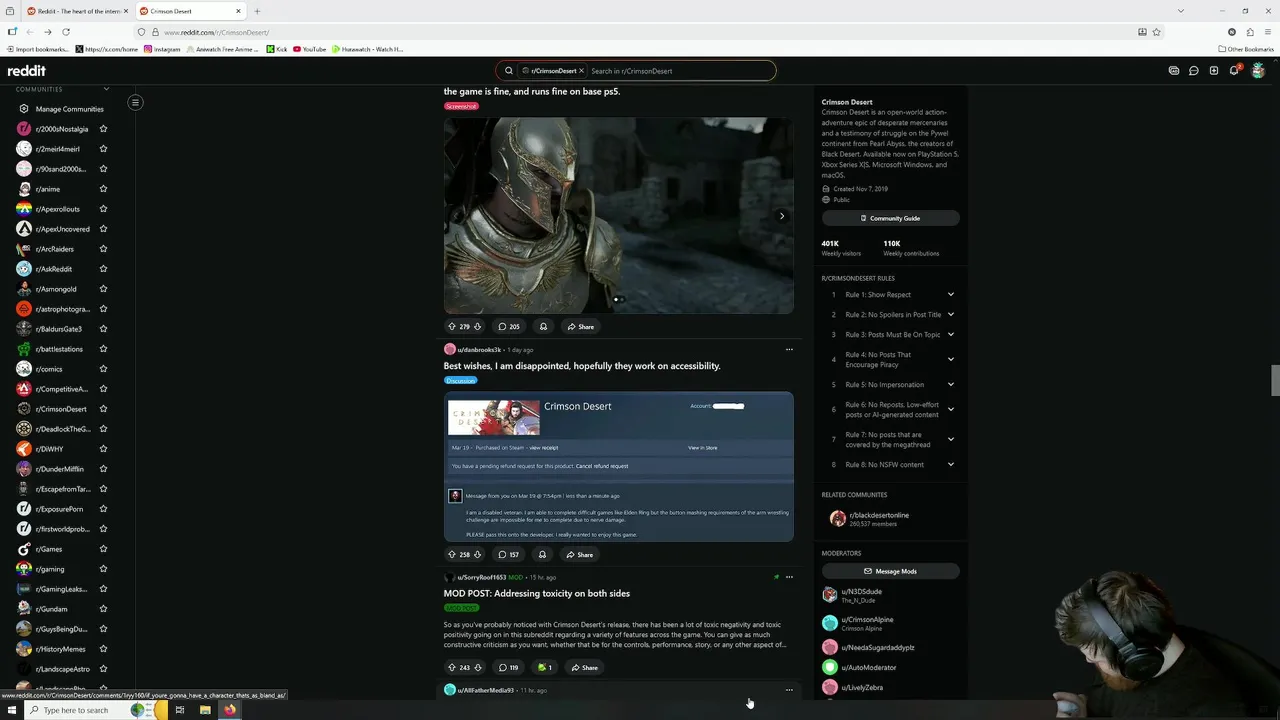The image size is (1280, 720).
Task: Open overflow menu on MOD POST
Action: tap(789, 577)
